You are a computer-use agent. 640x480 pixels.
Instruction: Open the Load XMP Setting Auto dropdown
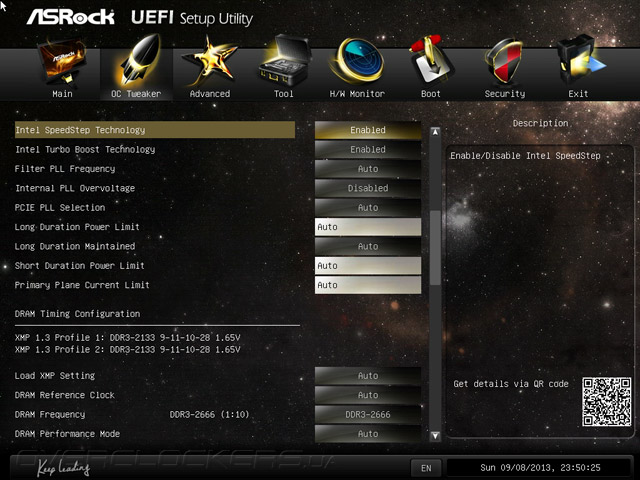point(368,376)
